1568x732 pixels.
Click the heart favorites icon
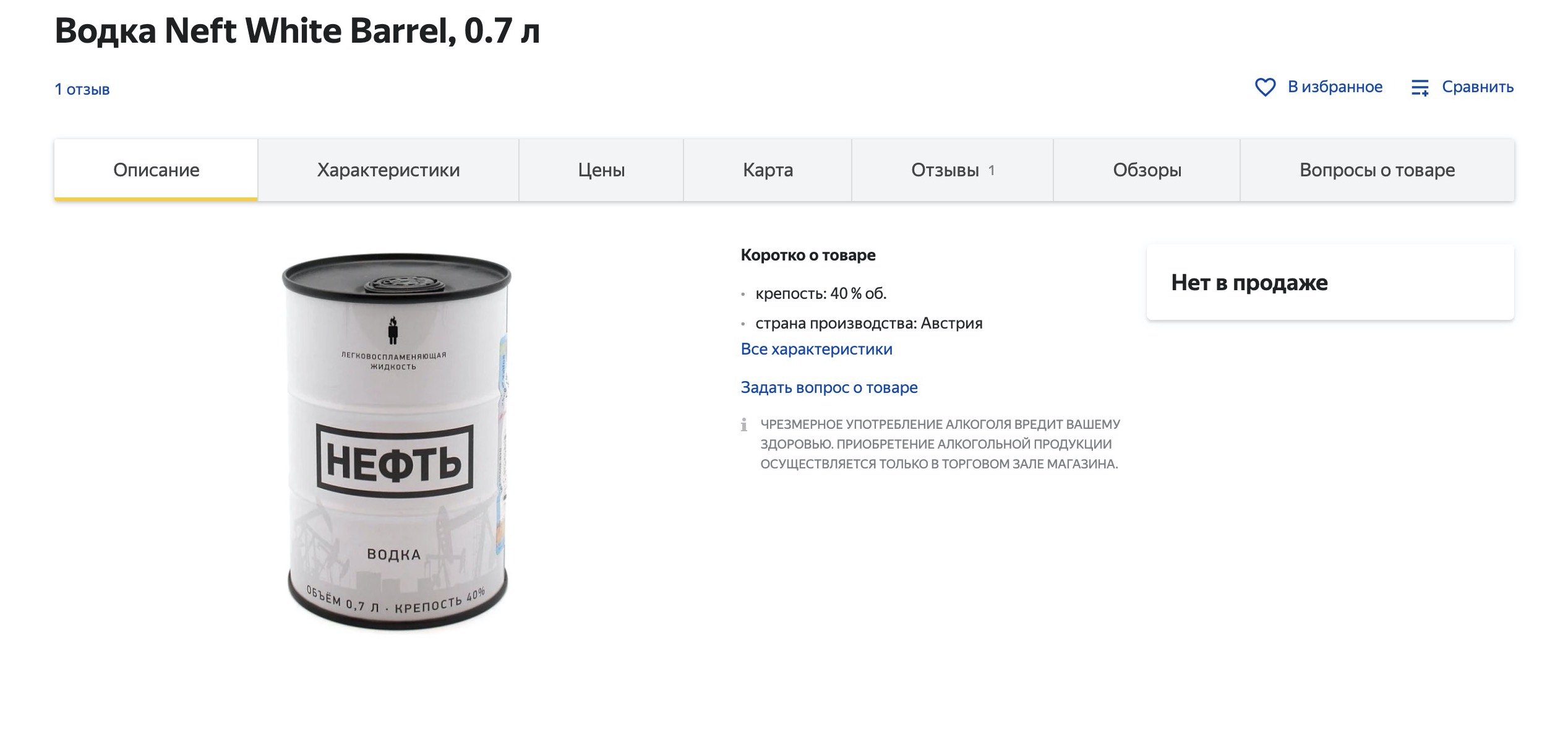(x=1265, y=87)
